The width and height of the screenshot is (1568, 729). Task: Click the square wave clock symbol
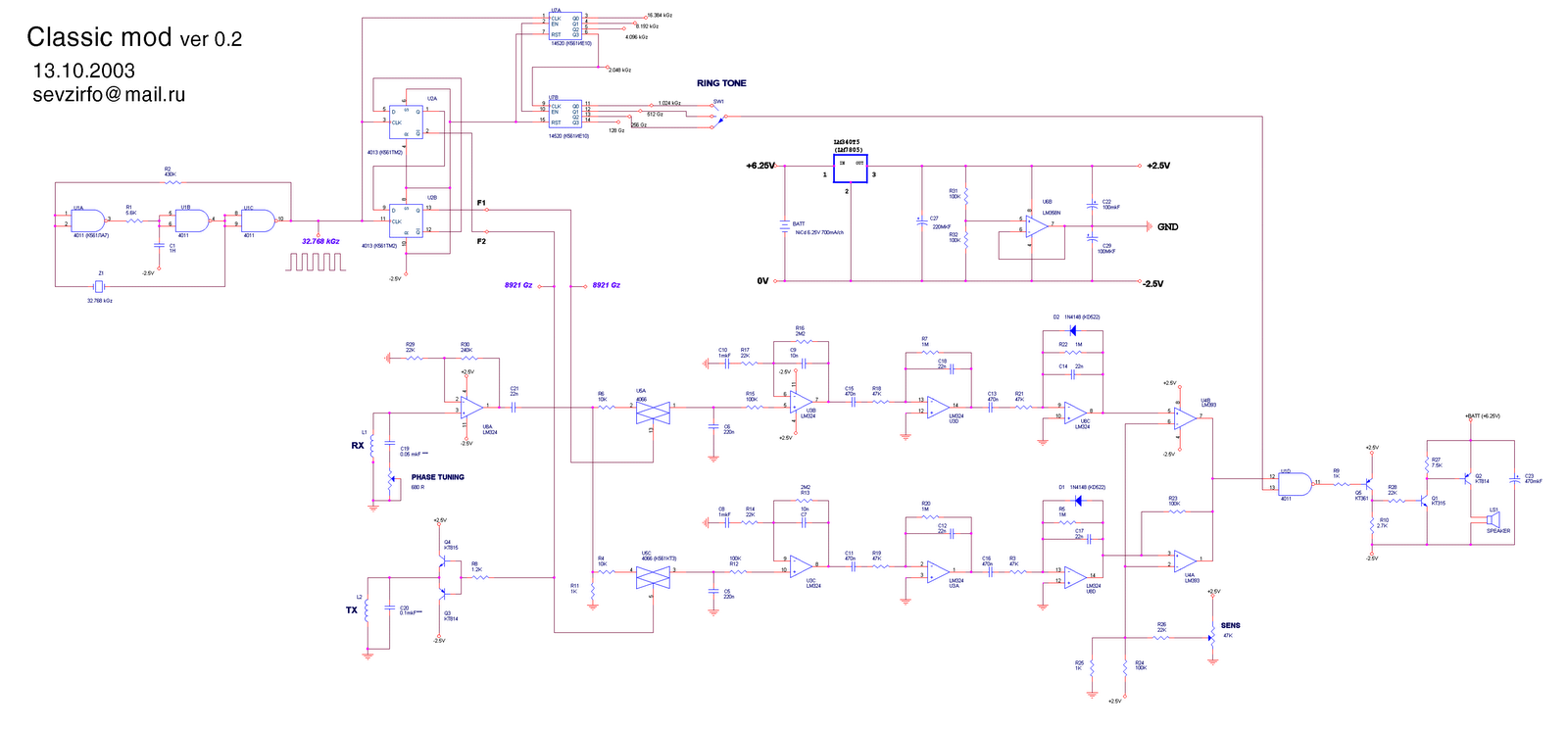pos(317,262)
